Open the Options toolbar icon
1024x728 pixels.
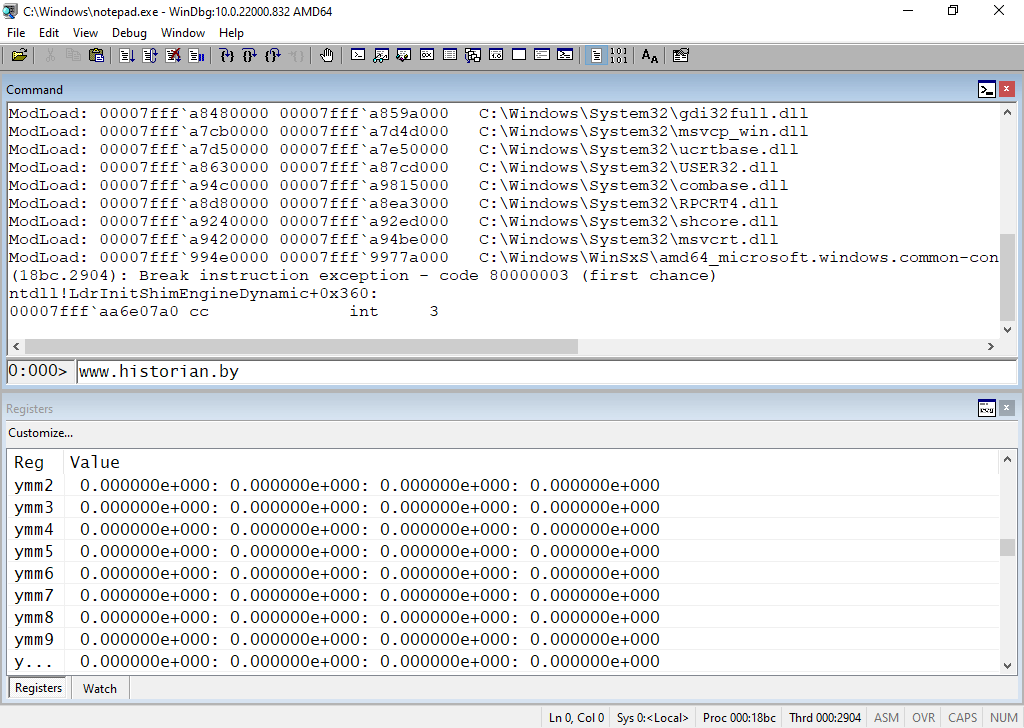click(681, 56)
